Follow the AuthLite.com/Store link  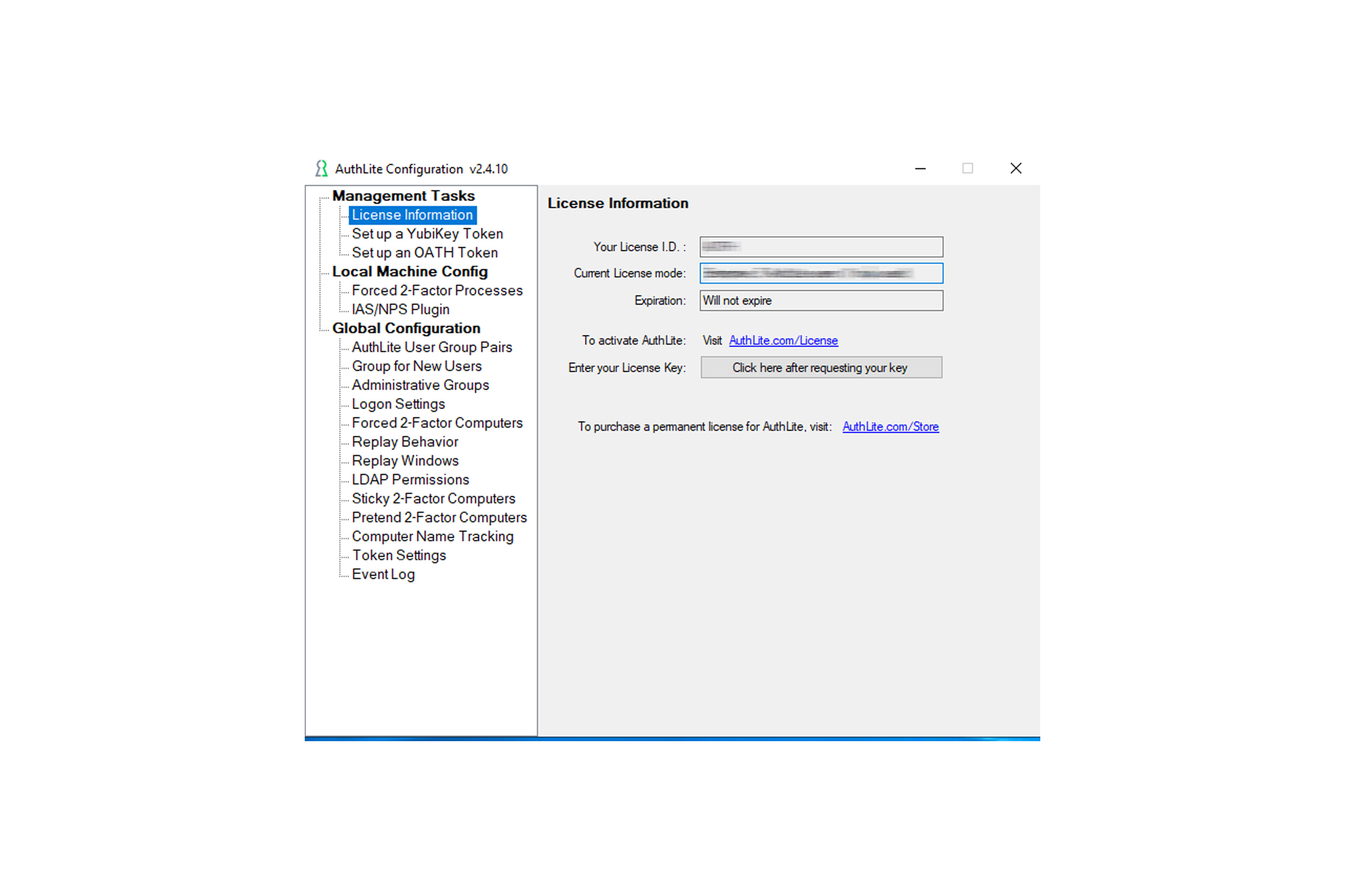click(890, 427)
